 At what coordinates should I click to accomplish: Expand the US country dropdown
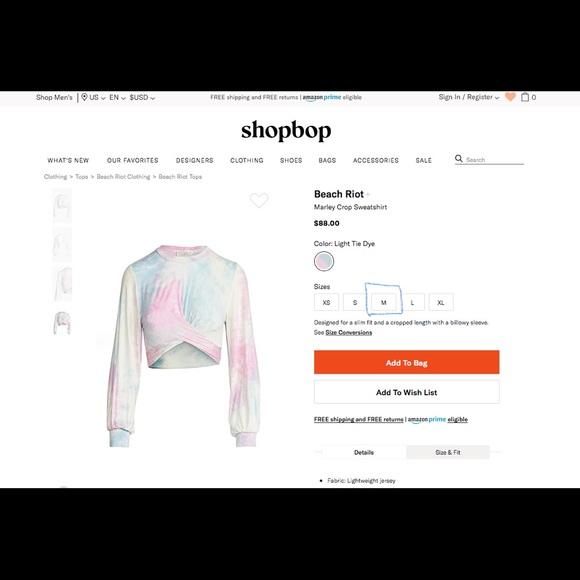tap(98, 97)
